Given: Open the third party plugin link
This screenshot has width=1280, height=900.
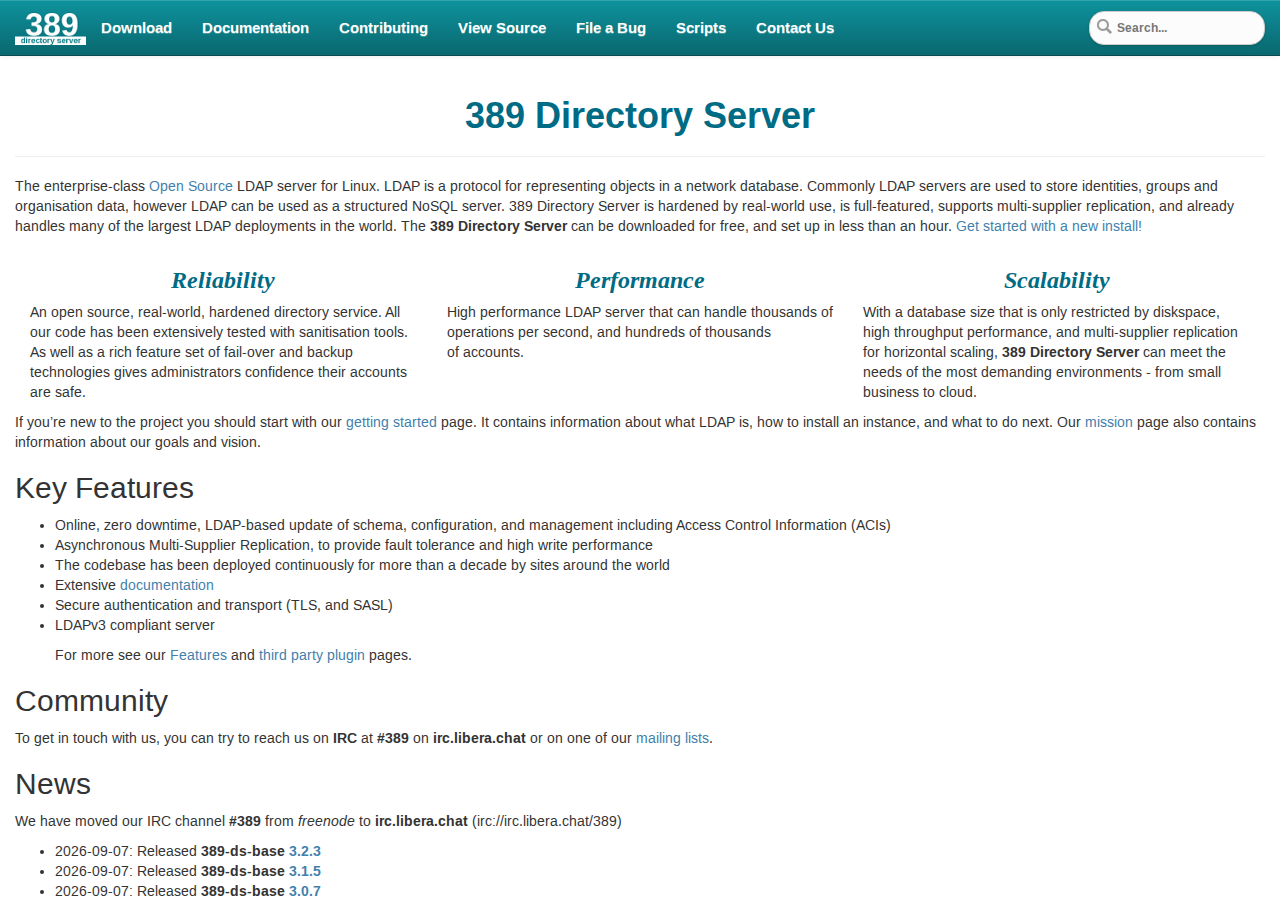Looking at the screenshot, I should coord(312,655).
